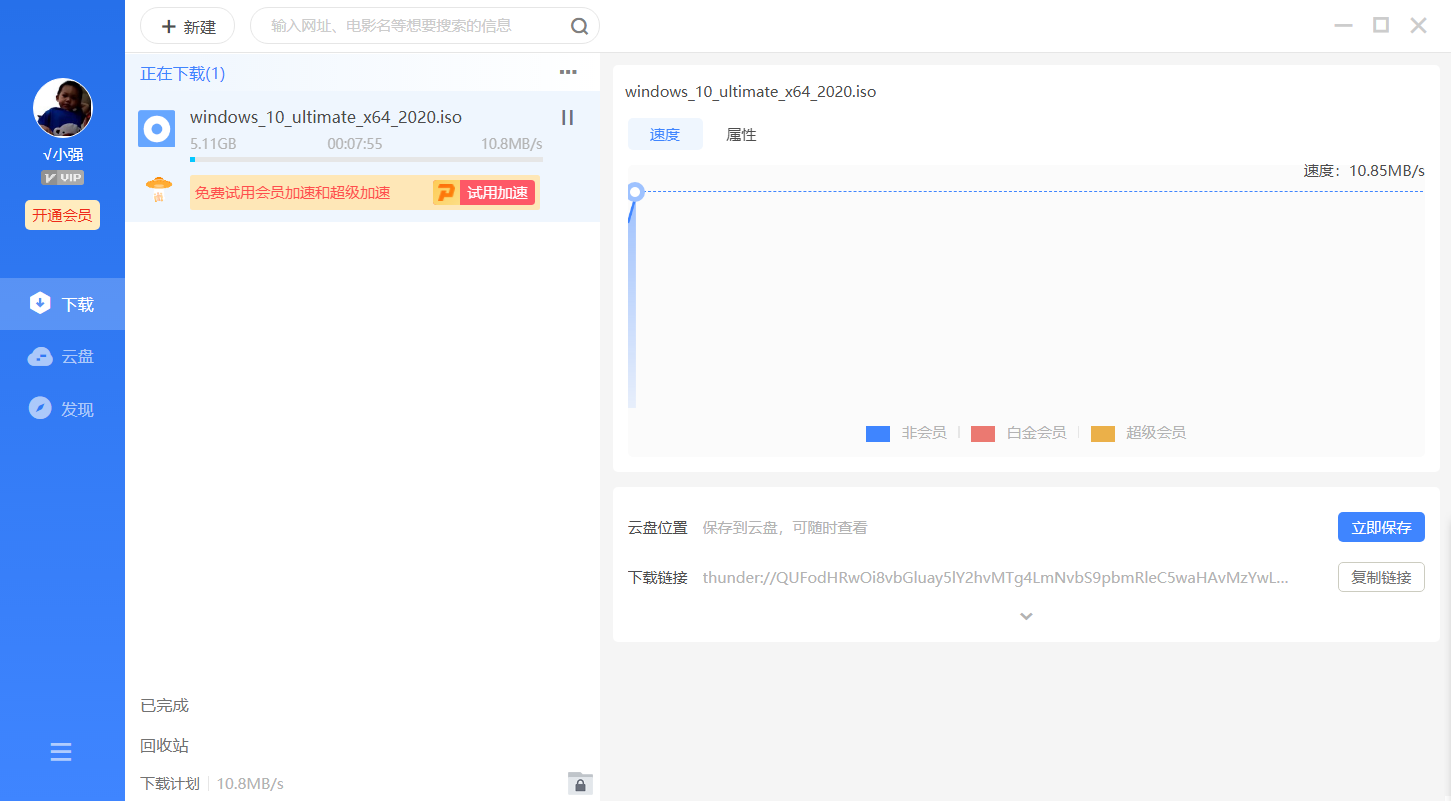Screen dimensions: 1451x801
Task: Click the username √小强
Action: click(x=63, y=154)
